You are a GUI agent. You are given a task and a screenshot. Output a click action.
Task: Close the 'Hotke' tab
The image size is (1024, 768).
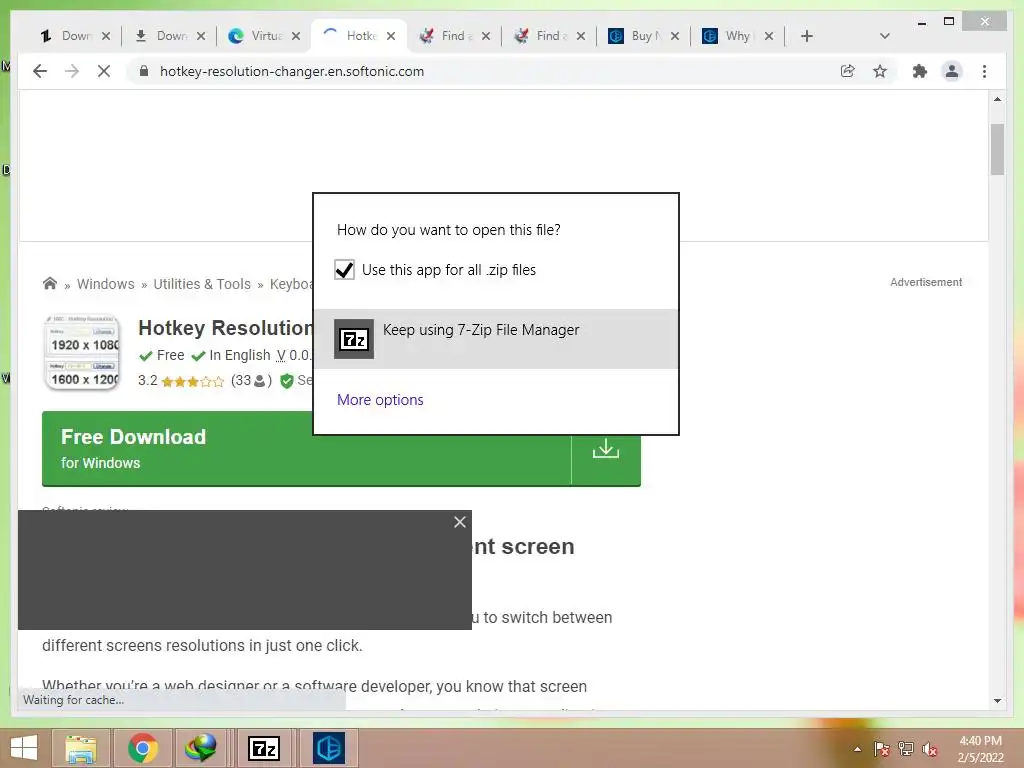(391, 36)
